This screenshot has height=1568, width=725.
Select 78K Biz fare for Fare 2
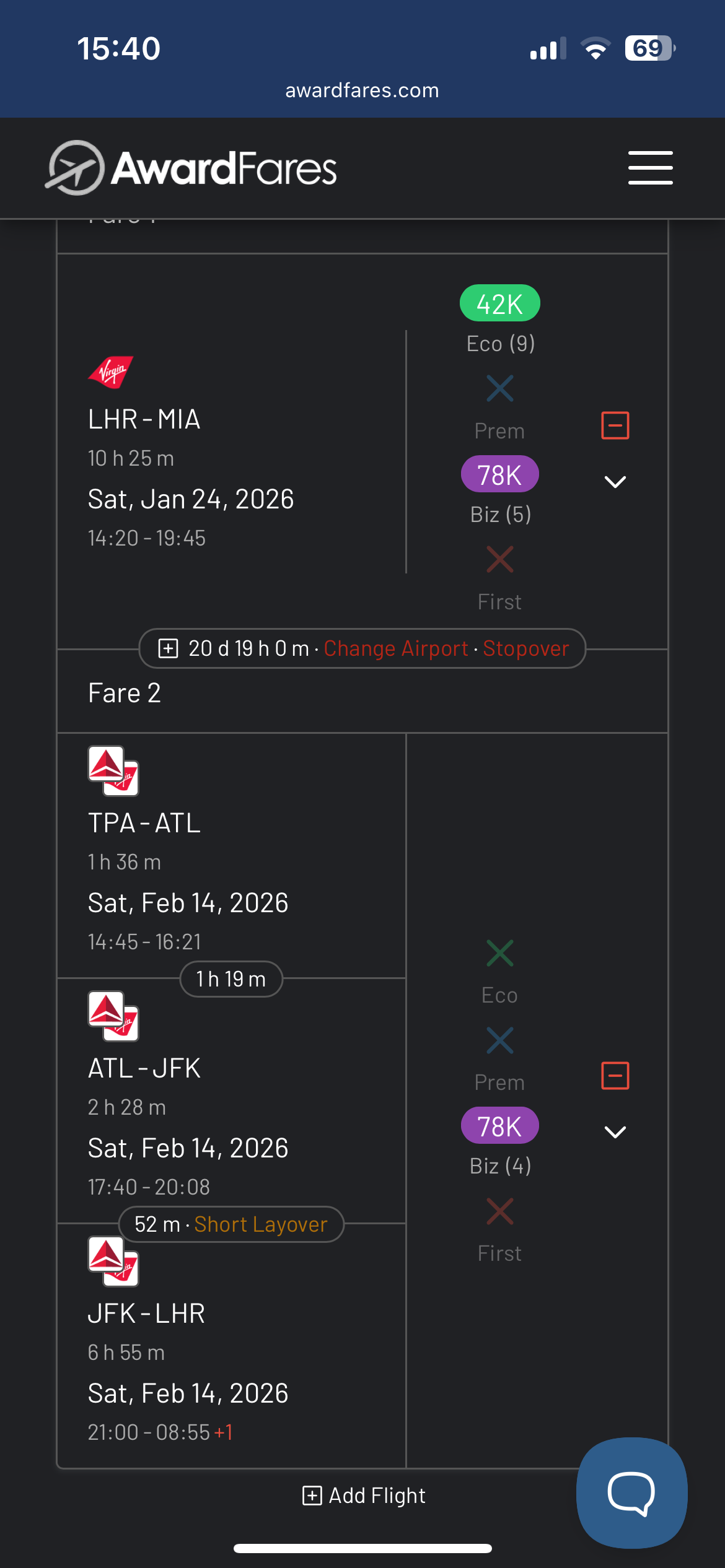click(x=499, y=1125)
